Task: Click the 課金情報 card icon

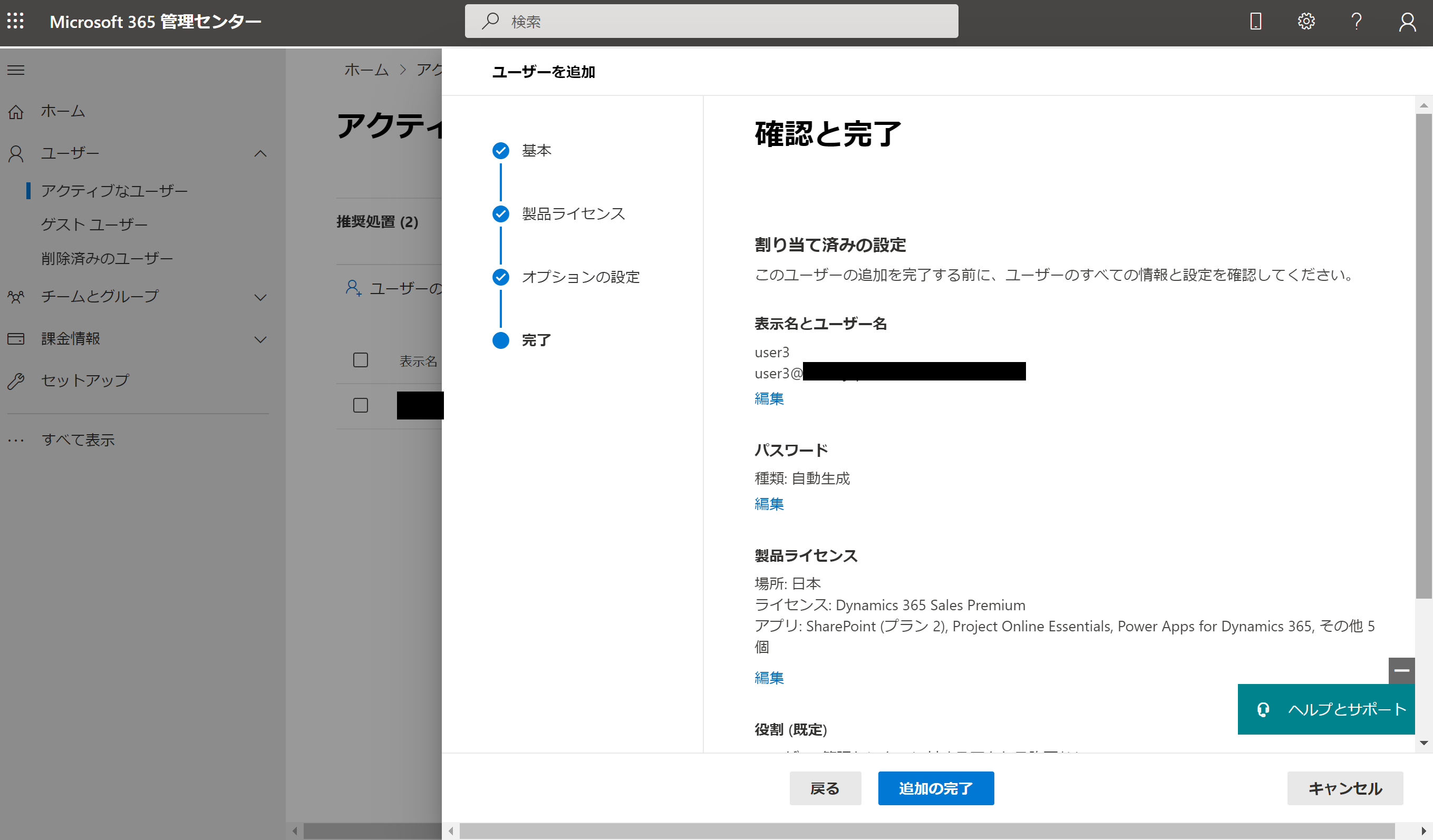Action: coord(16,339)
